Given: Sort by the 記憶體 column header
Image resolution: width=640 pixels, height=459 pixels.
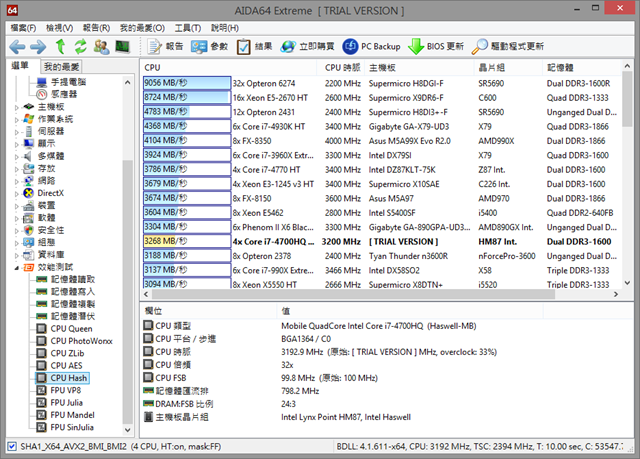Looking at the screenshot, I should (581, 67).
